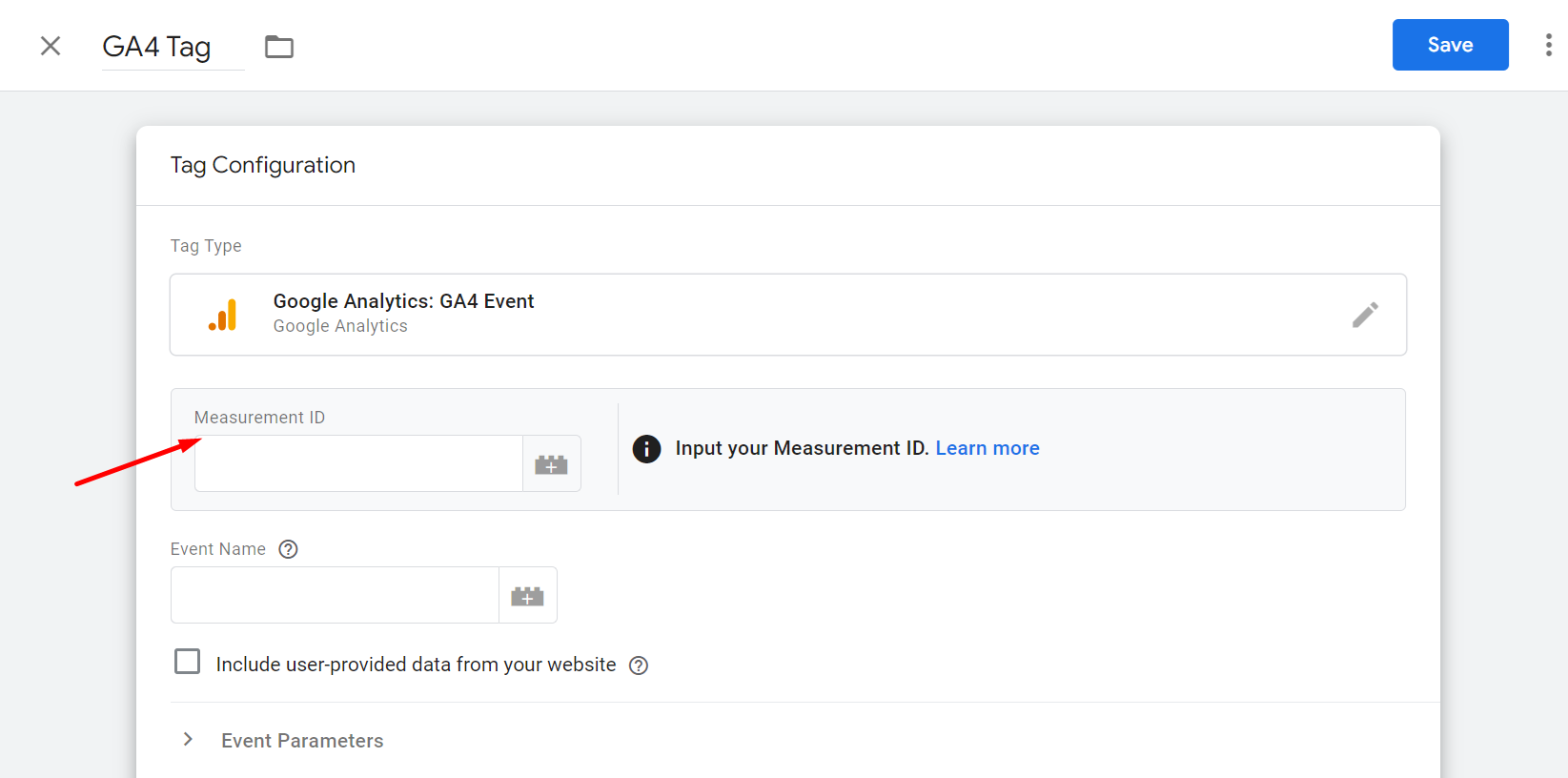Select the Google Analytics: GA4 Event tag type
This screenshot has width=1568, height=778.
(788, 315)
